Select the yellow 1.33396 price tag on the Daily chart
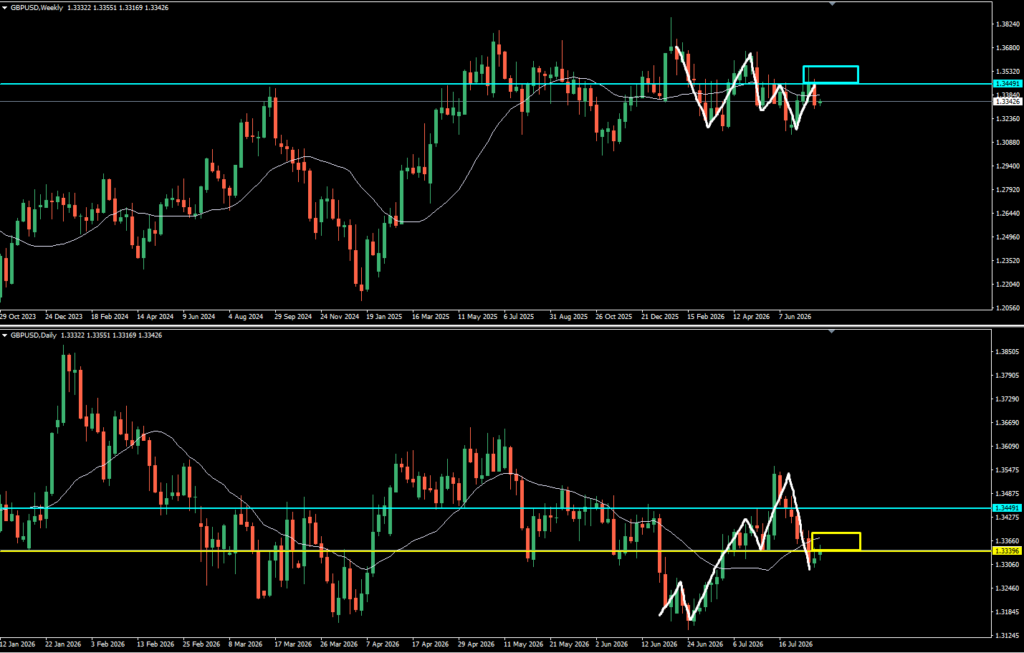The image size is (1024, 653). (1007, 551)
